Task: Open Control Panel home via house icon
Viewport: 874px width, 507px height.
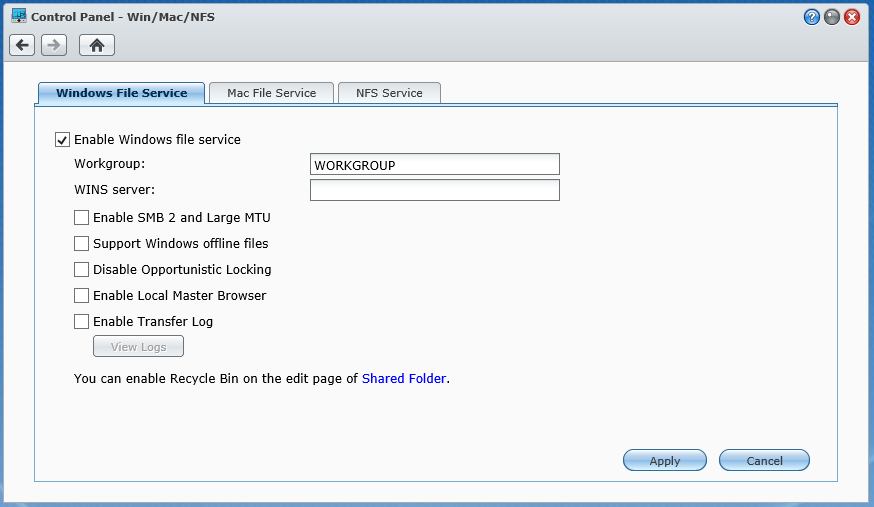Action: (x=97, y=45)
